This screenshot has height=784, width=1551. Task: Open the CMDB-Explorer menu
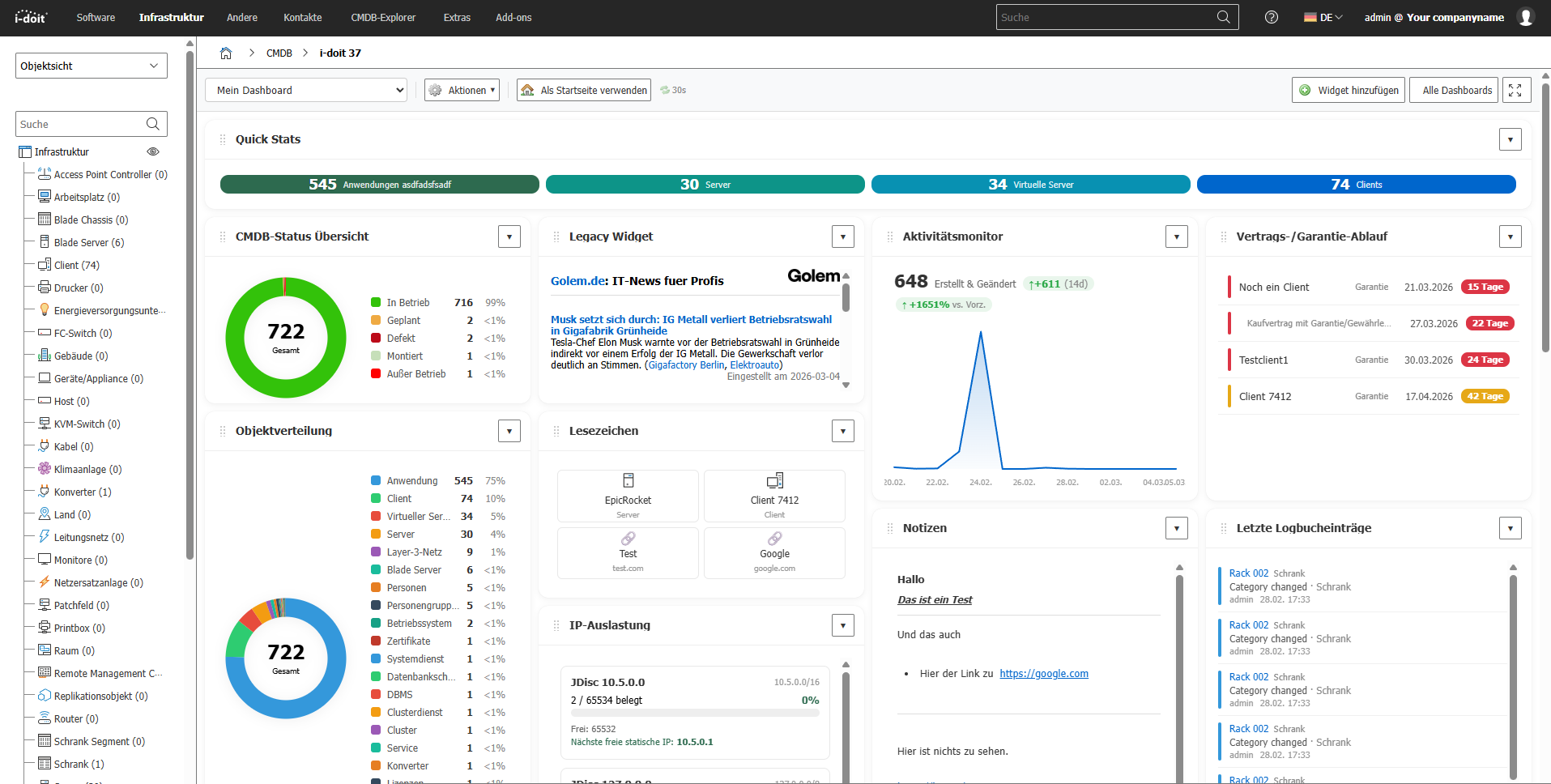pyautogui.click(x=382, y=17)
